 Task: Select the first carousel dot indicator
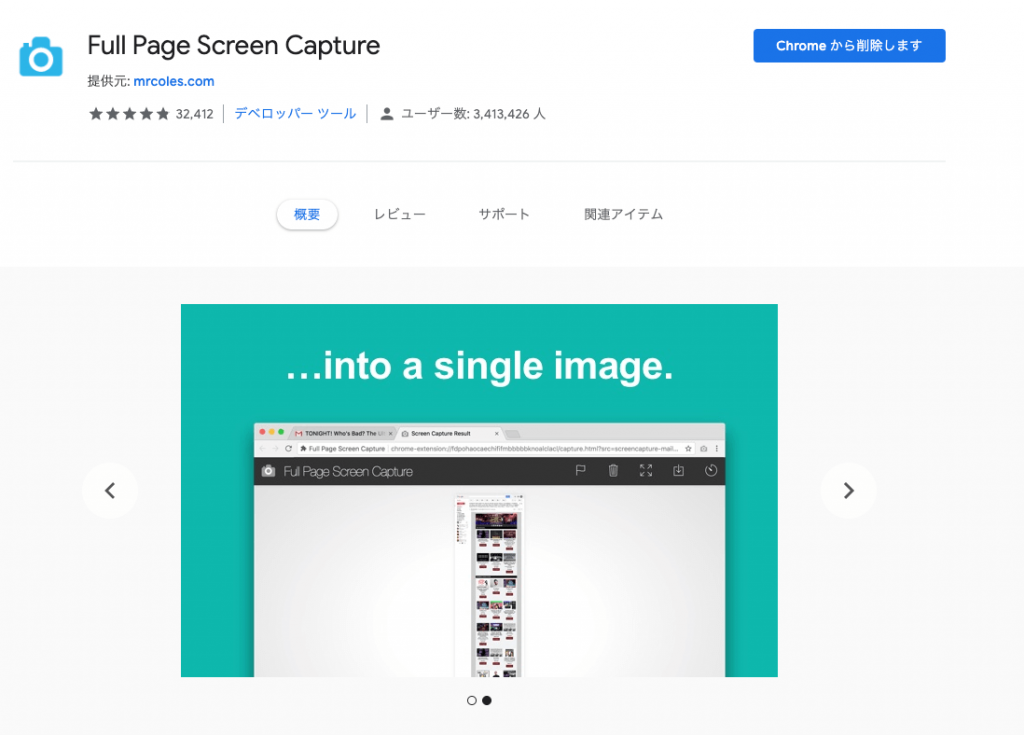[x=472, y=700]
